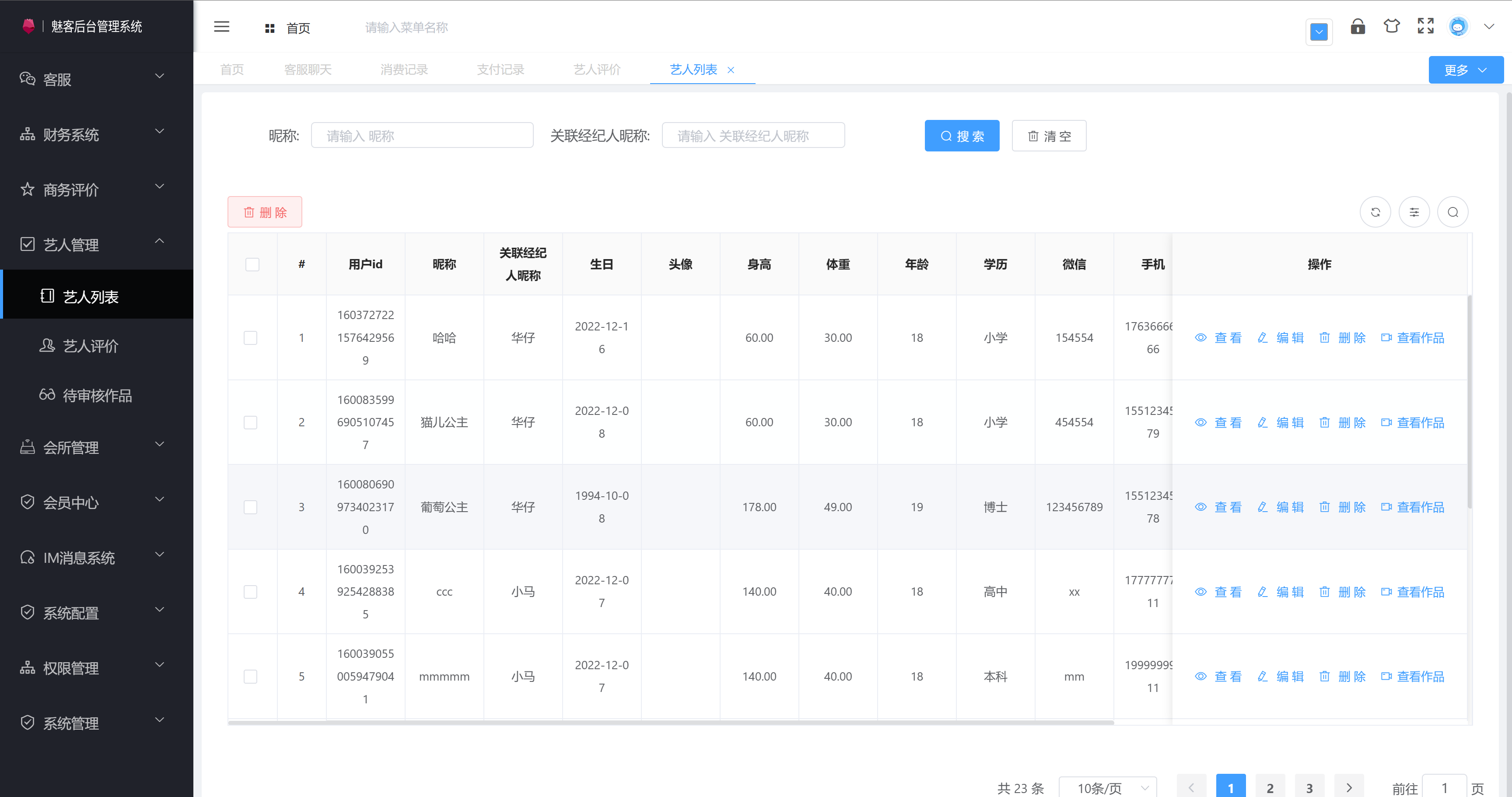This screenshot has width=1512, height=797.
Task: Expand the 商务评价 sidebar menu
Action: (97, 189)
